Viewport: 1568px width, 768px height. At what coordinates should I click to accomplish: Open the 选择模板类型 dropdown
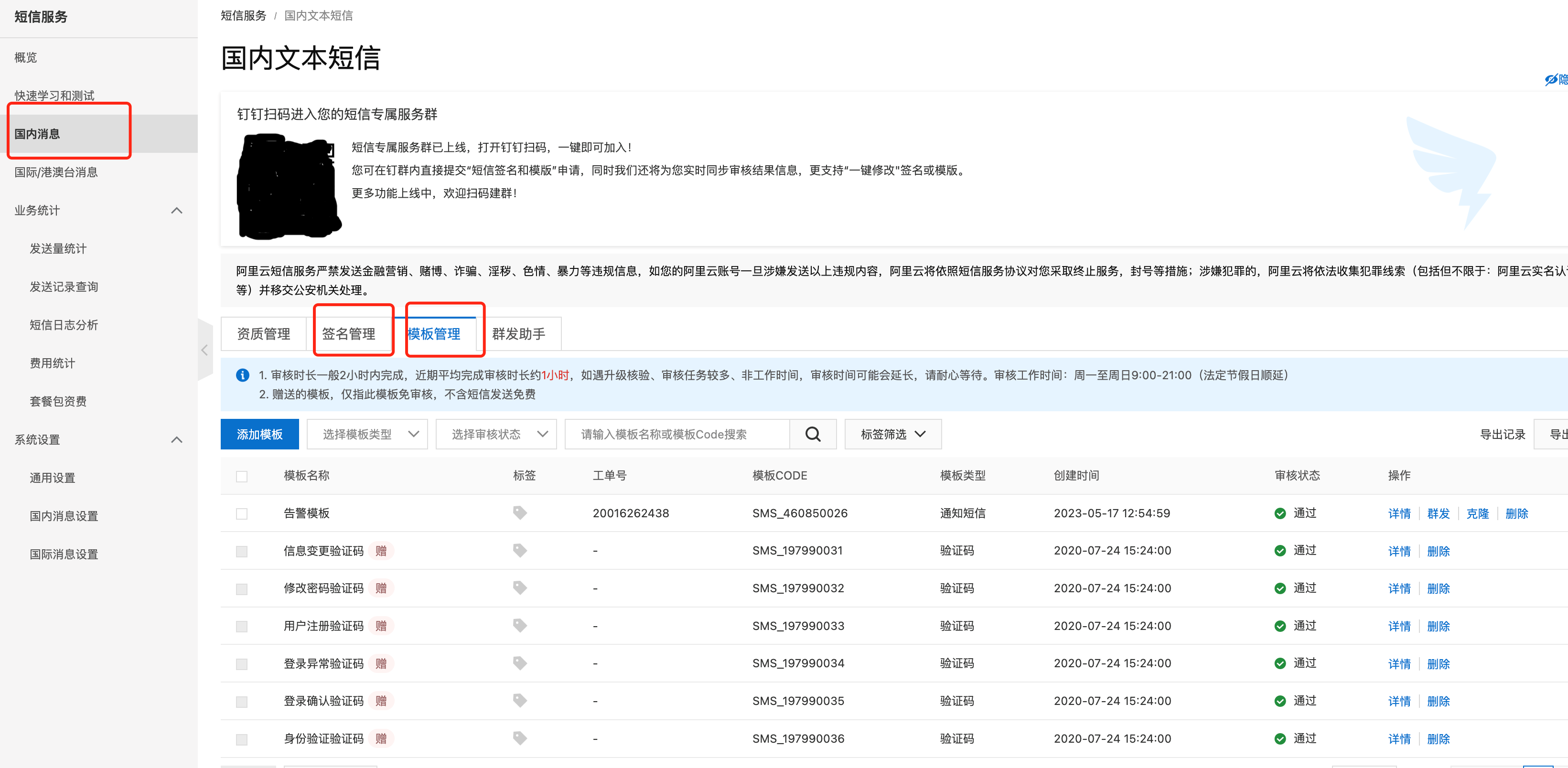coord(367,434)
